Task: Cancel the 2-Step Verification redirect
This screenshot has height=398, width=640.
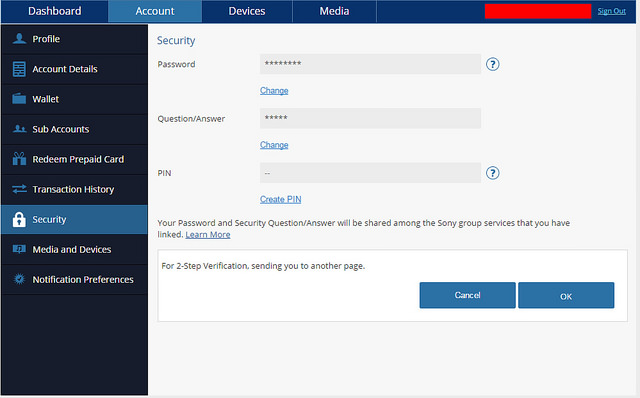Action: 467,295
